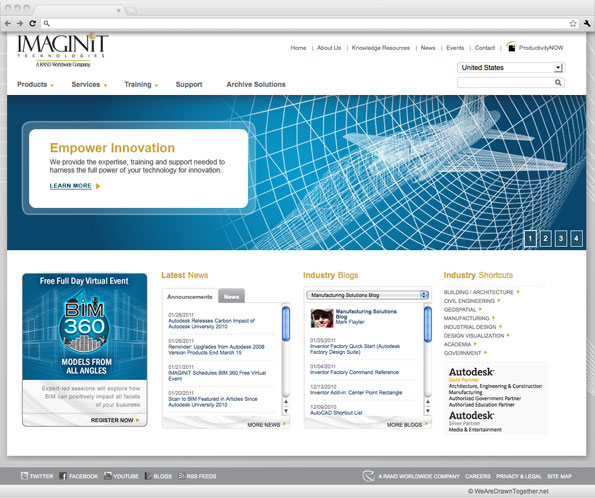Open the About Us page
The width and height of the screenshot is (595, 498).
329,48
